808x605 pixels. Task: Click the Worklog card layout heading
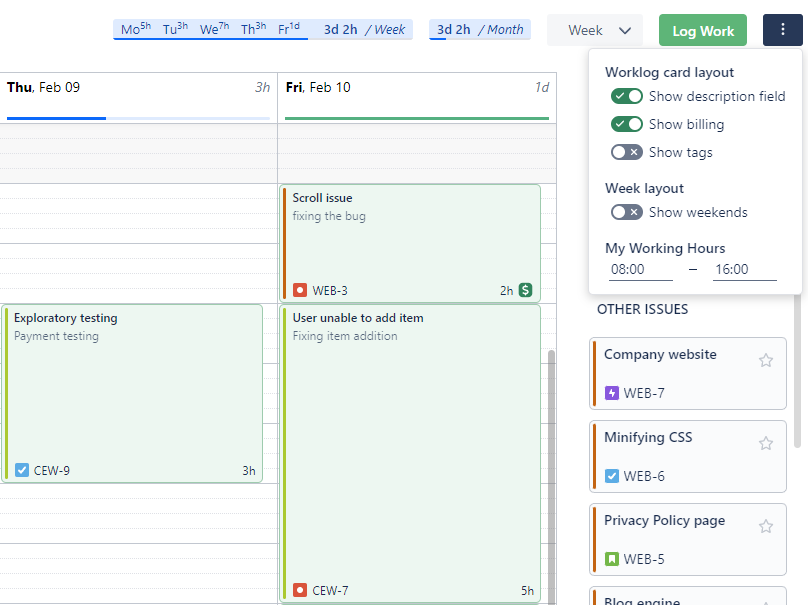click(669, 72)
